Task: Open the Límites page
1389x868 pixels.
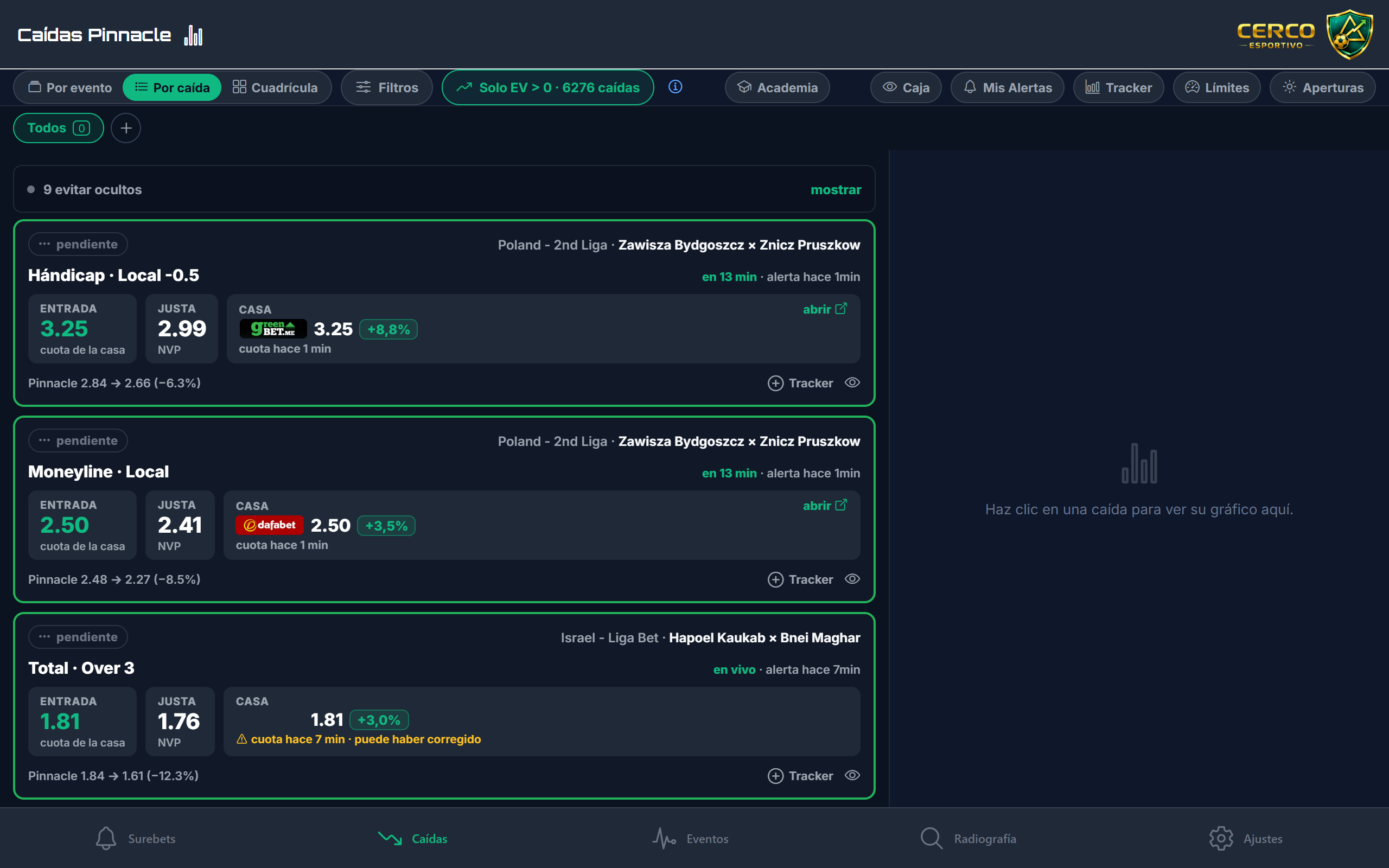Action: coord(1217,87)
